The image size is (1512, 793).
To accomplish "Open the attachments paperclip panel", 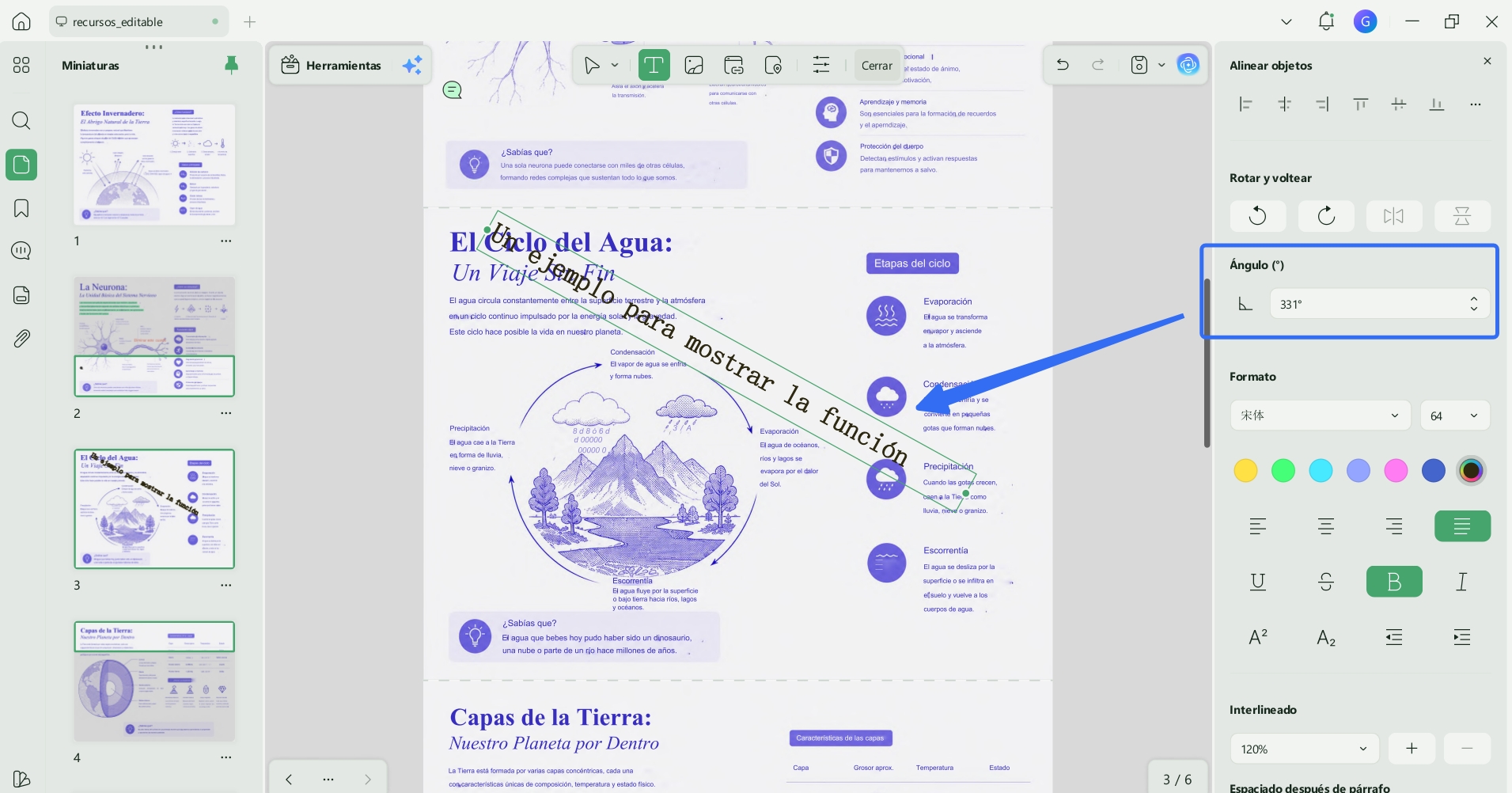I will pyautogui.click(x=21, y=339).
